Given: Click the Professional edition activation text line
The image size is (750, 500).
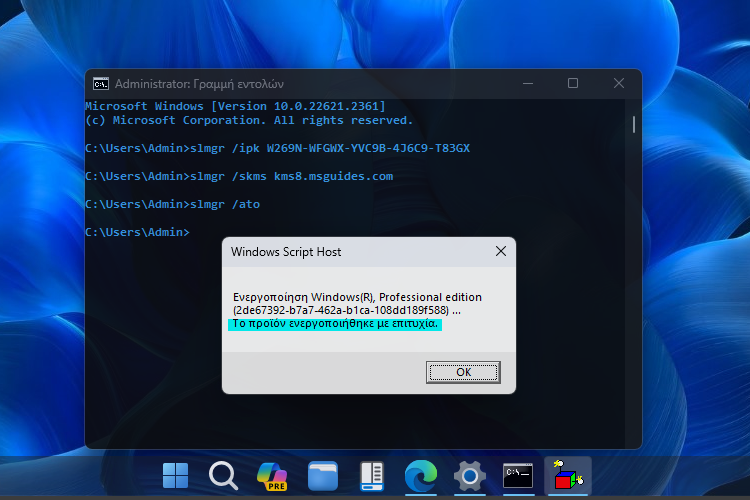Looking at the screenshot, I should click(357, 297).
